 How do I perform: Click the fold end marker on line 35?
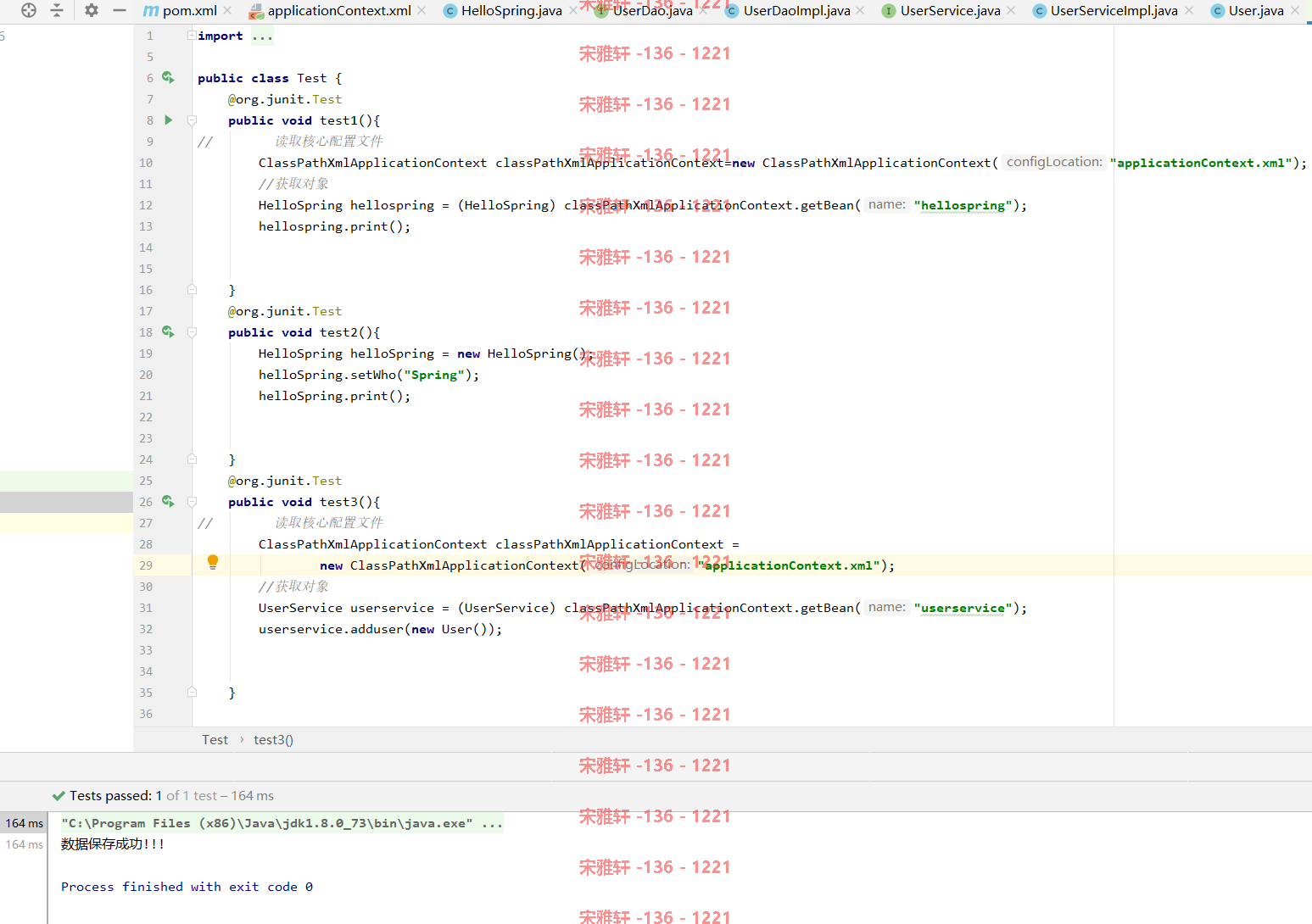tap(192, 693)
